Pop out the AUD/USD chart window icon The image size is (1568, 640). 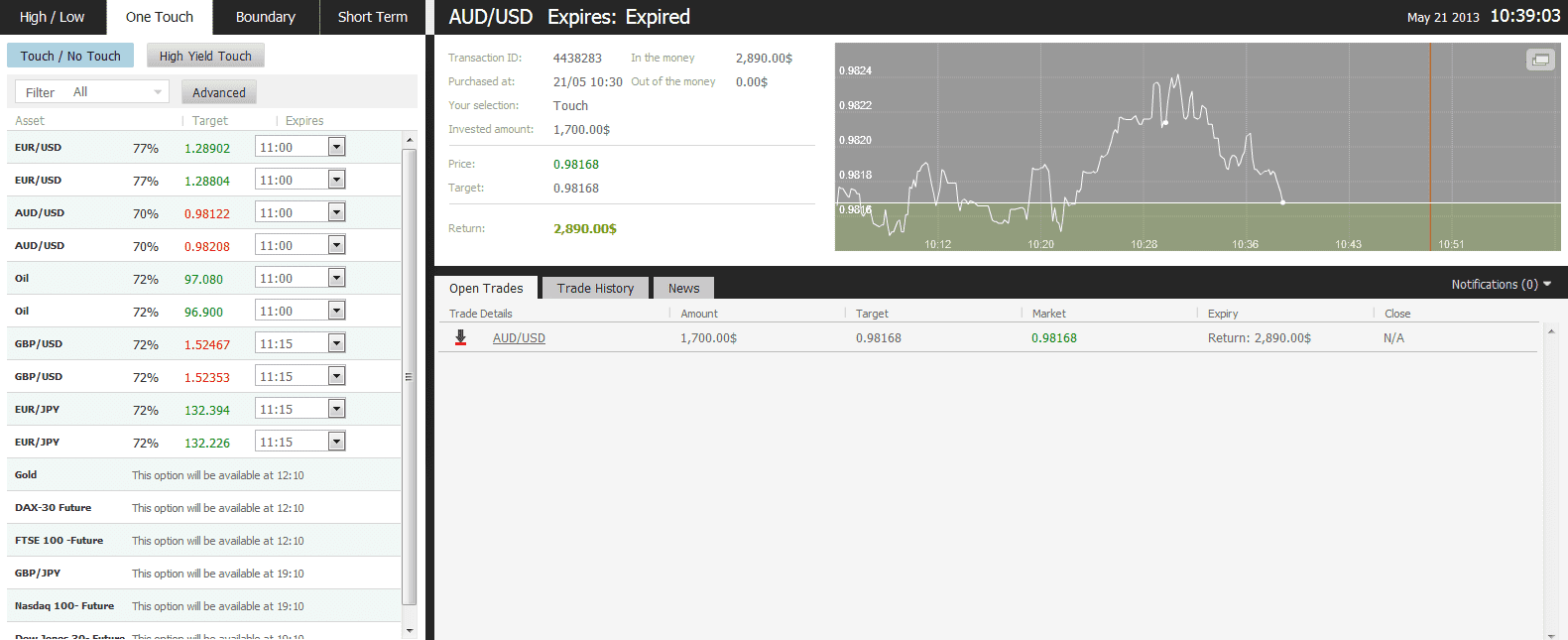pyautogui.click(x=1539, y=60)
